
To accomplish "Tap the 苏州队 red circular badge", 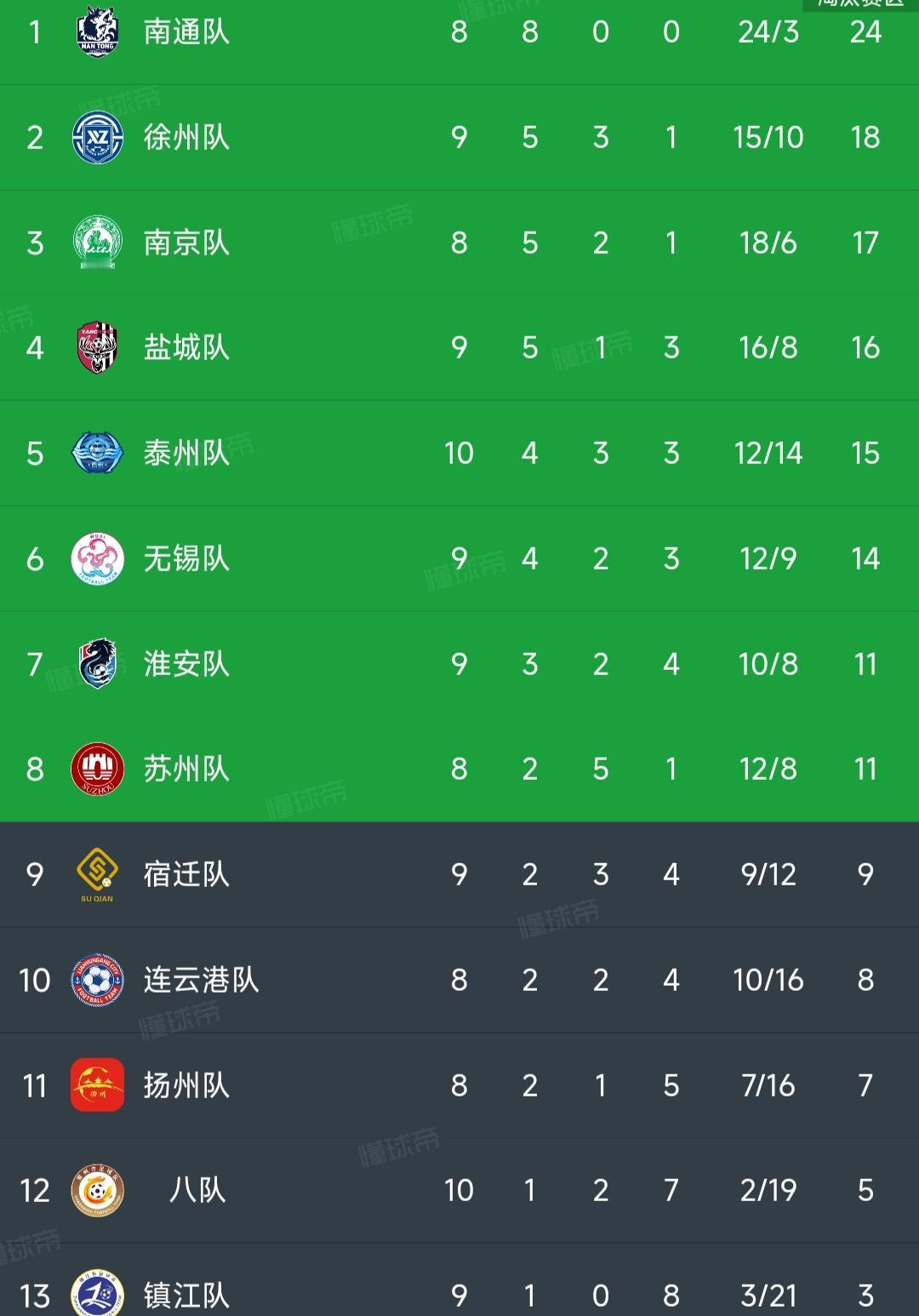I will point(97,769).
